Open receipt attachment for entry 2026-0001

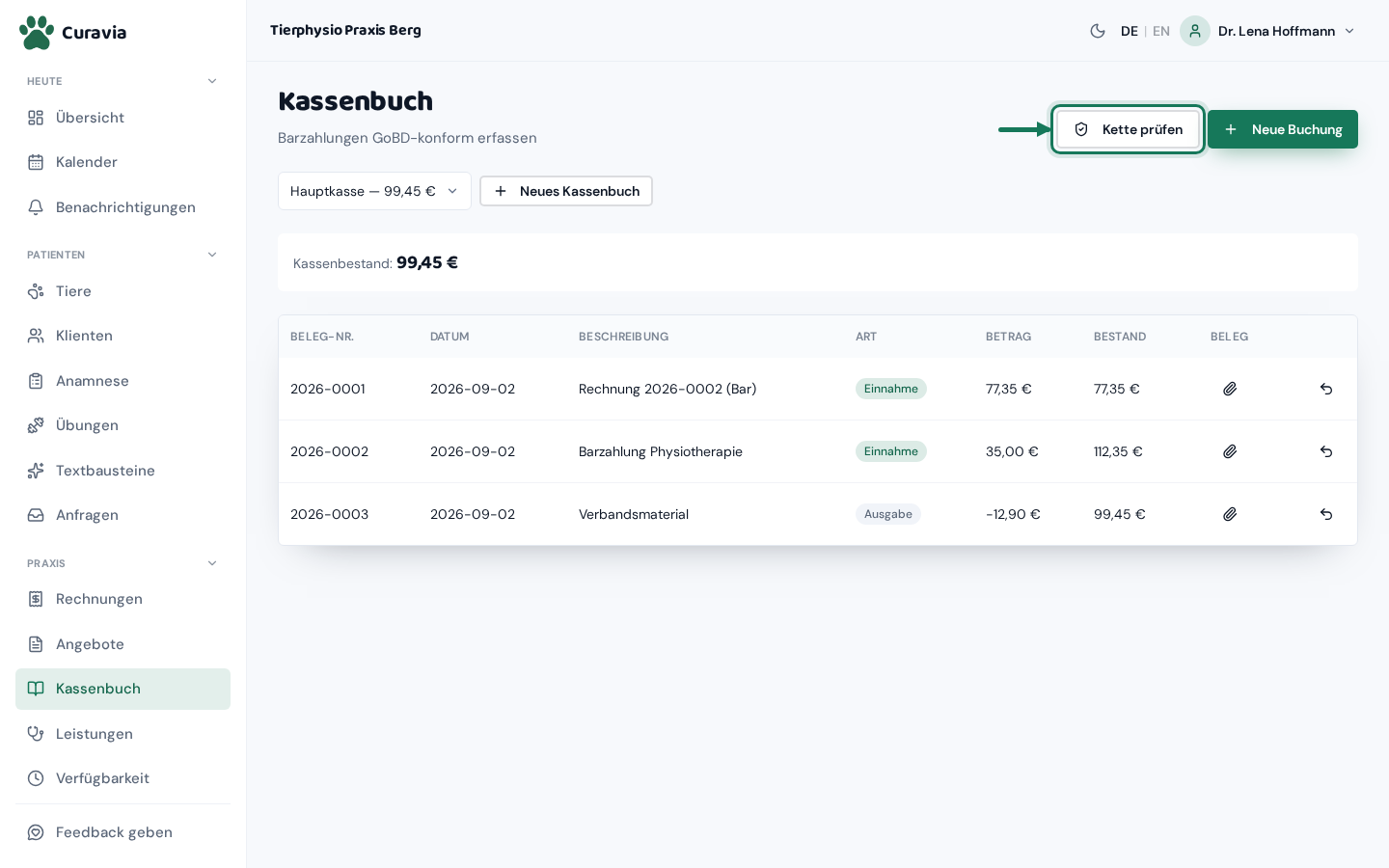point(1230,389)
